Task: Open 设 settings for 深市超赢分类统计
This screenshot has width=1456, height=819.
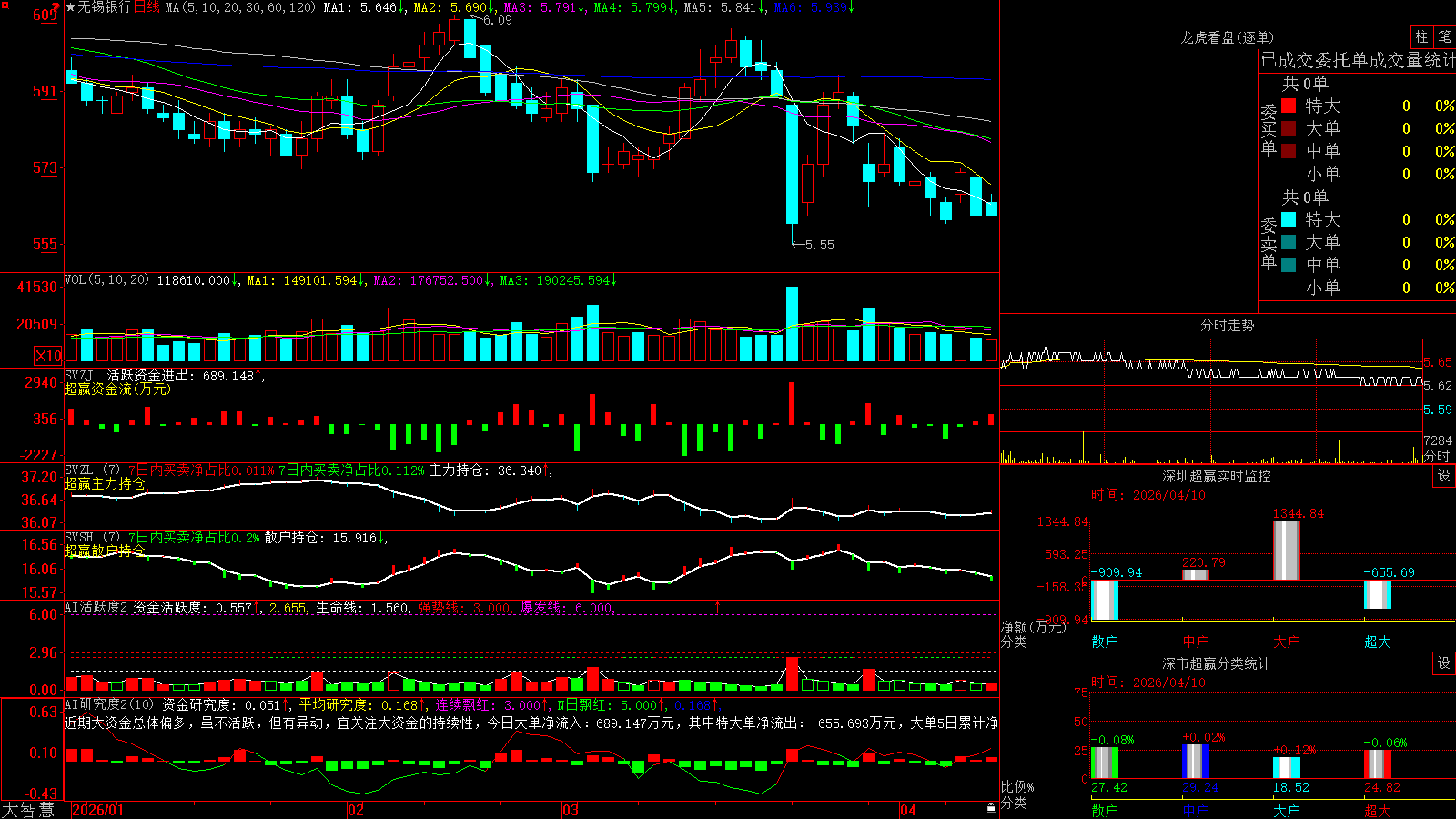Action: (x=1444, y=663)
